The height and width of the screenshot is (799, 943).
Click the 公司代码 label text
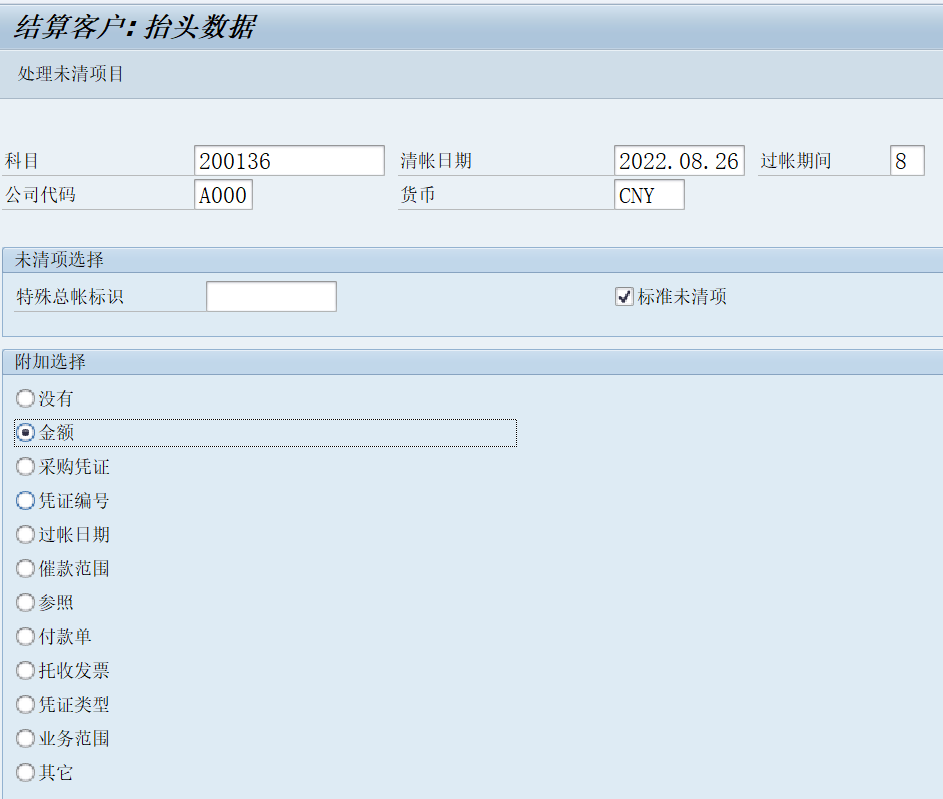[40, 195]
